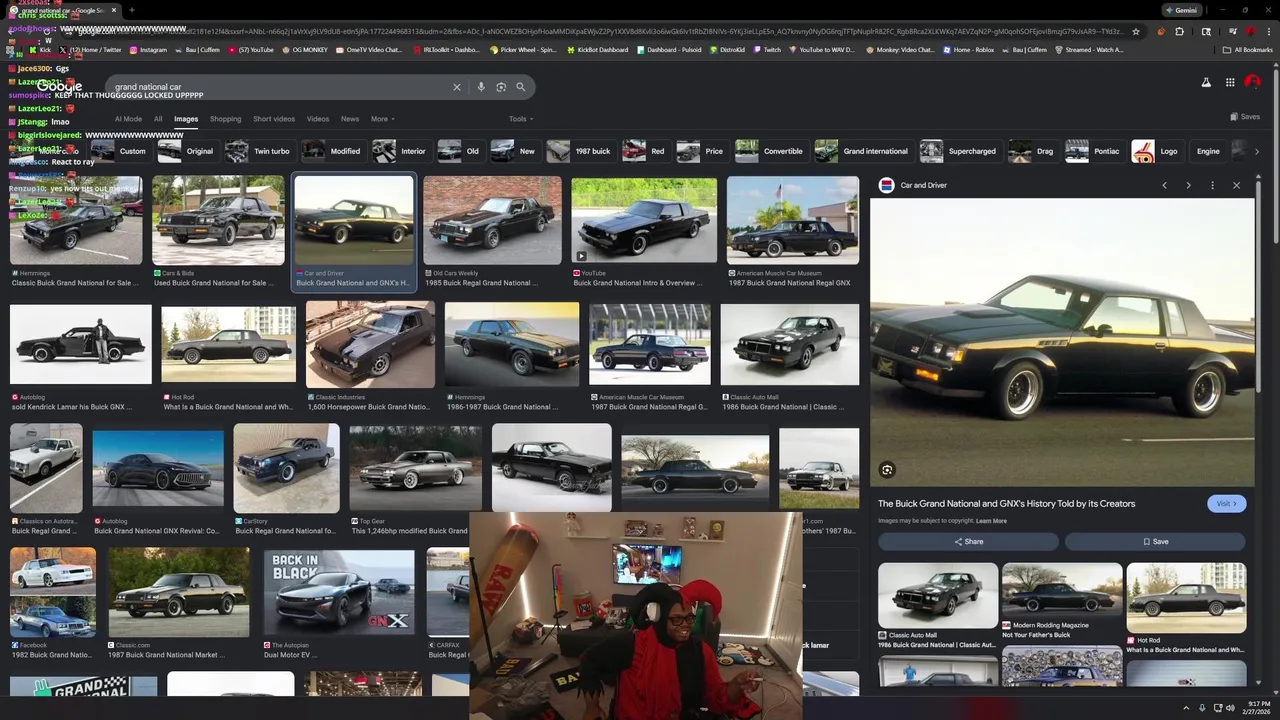
Task: Click the volume icon in system tray
Action: pos(1230,708)
